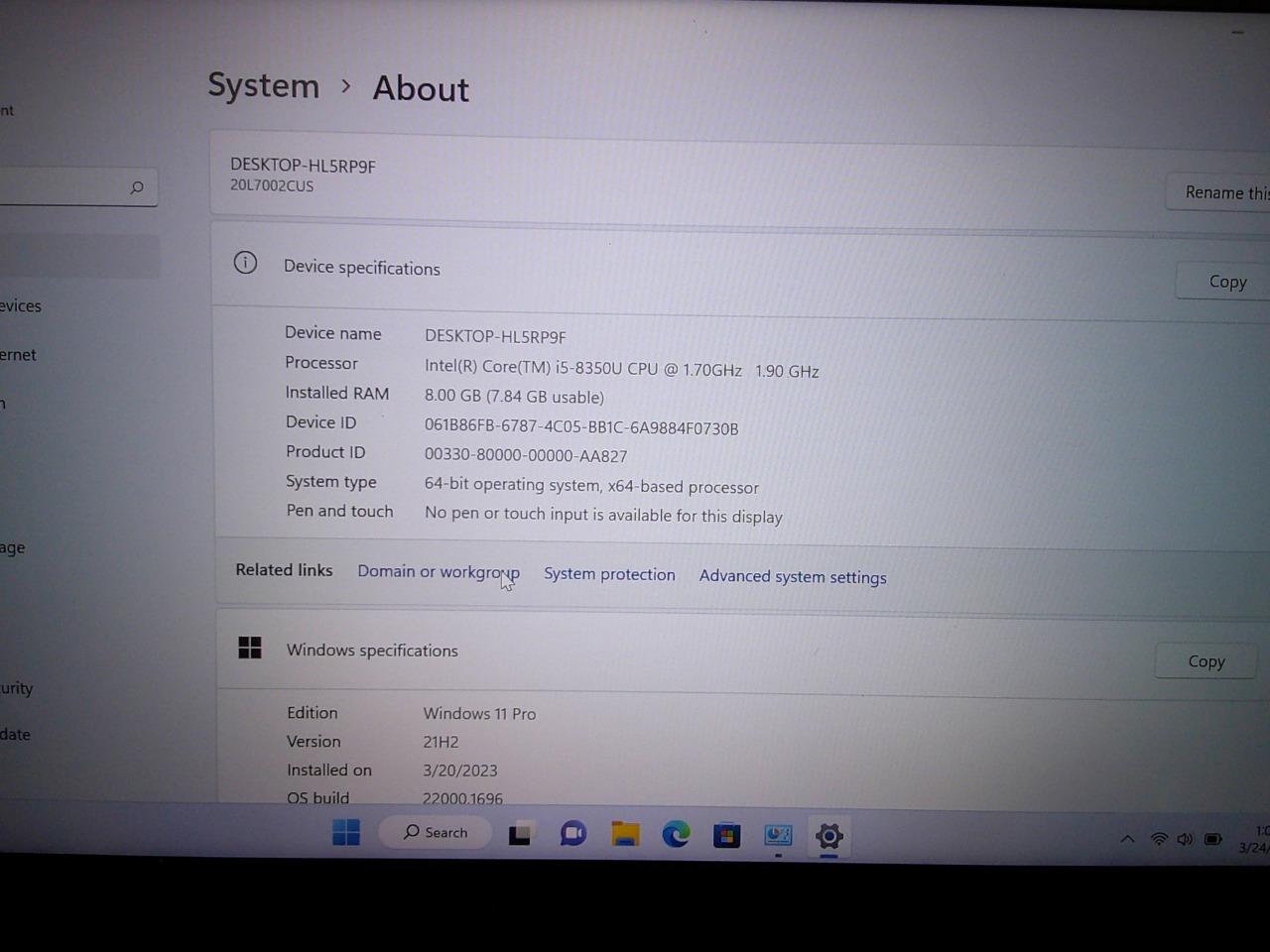Viewport: 1270px width, 952px height.
Task: Click the About page heading
Action: coord(421,89)
